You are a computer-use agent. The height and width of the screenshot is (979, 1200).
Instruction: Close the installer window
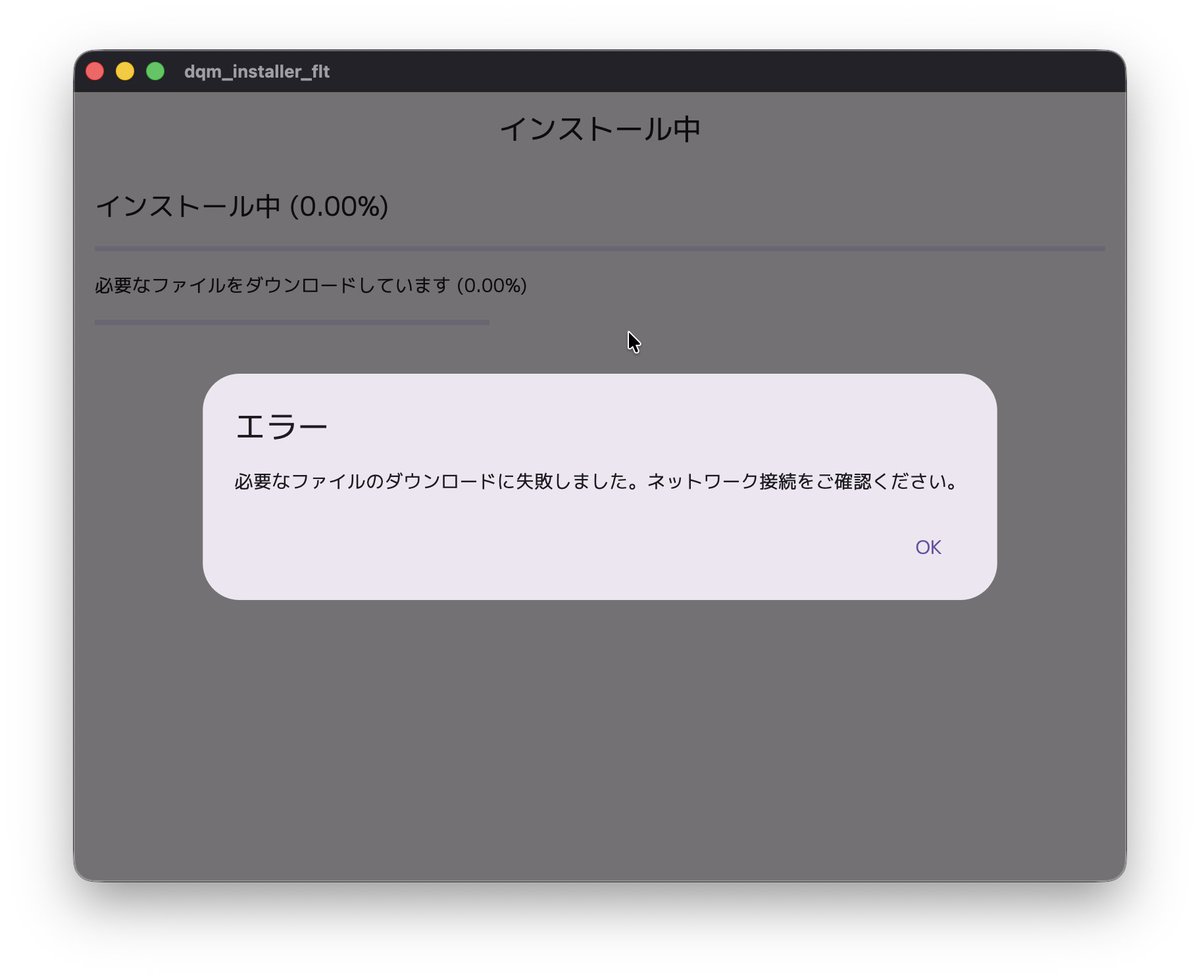tap(93, 71)
